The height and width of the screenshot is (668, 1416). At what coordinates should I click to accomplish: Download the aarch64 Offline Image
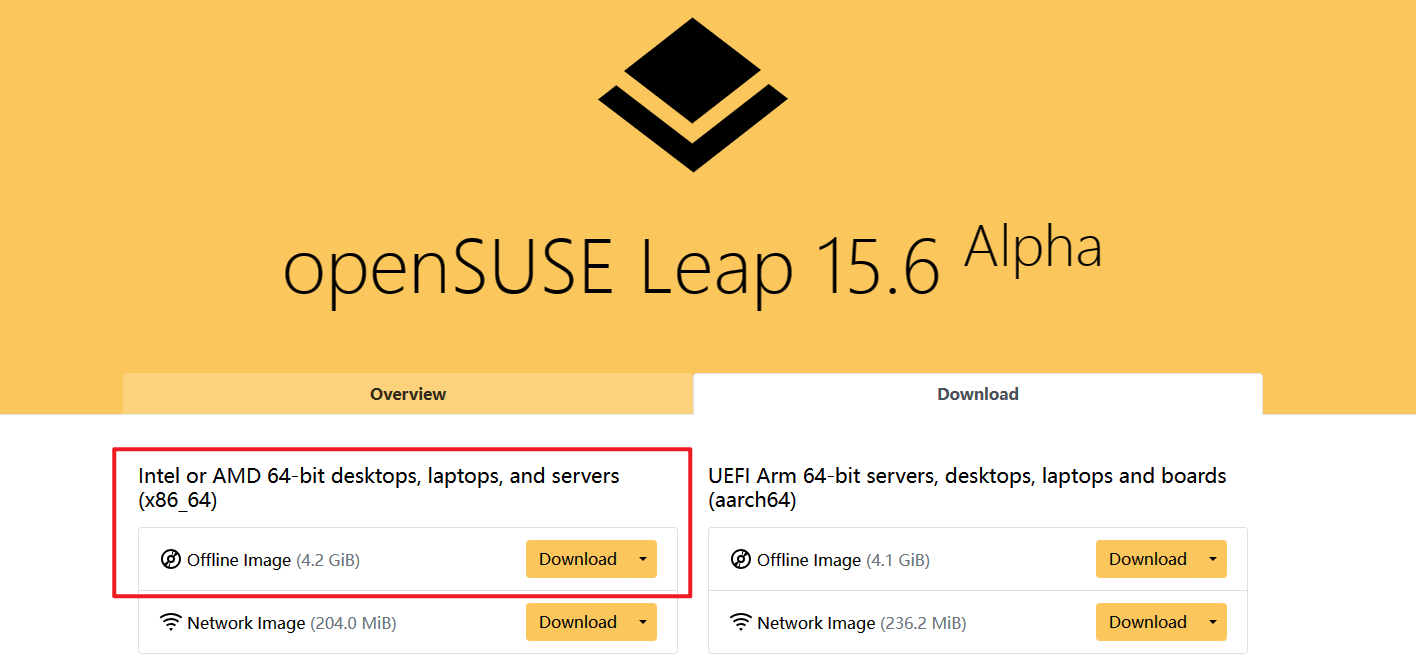(1148, 559)
